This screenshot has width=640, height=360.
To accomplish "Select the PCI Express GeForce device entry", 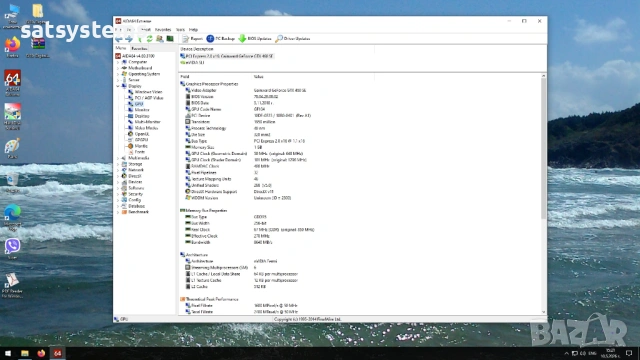I will [227, 56].
